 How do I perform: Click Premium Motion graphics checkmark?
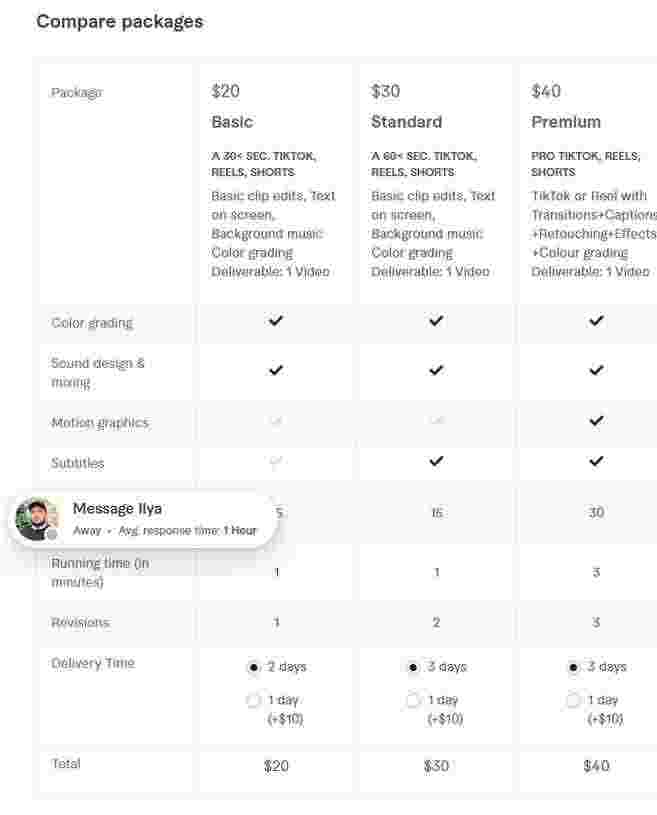coord(596,421)
